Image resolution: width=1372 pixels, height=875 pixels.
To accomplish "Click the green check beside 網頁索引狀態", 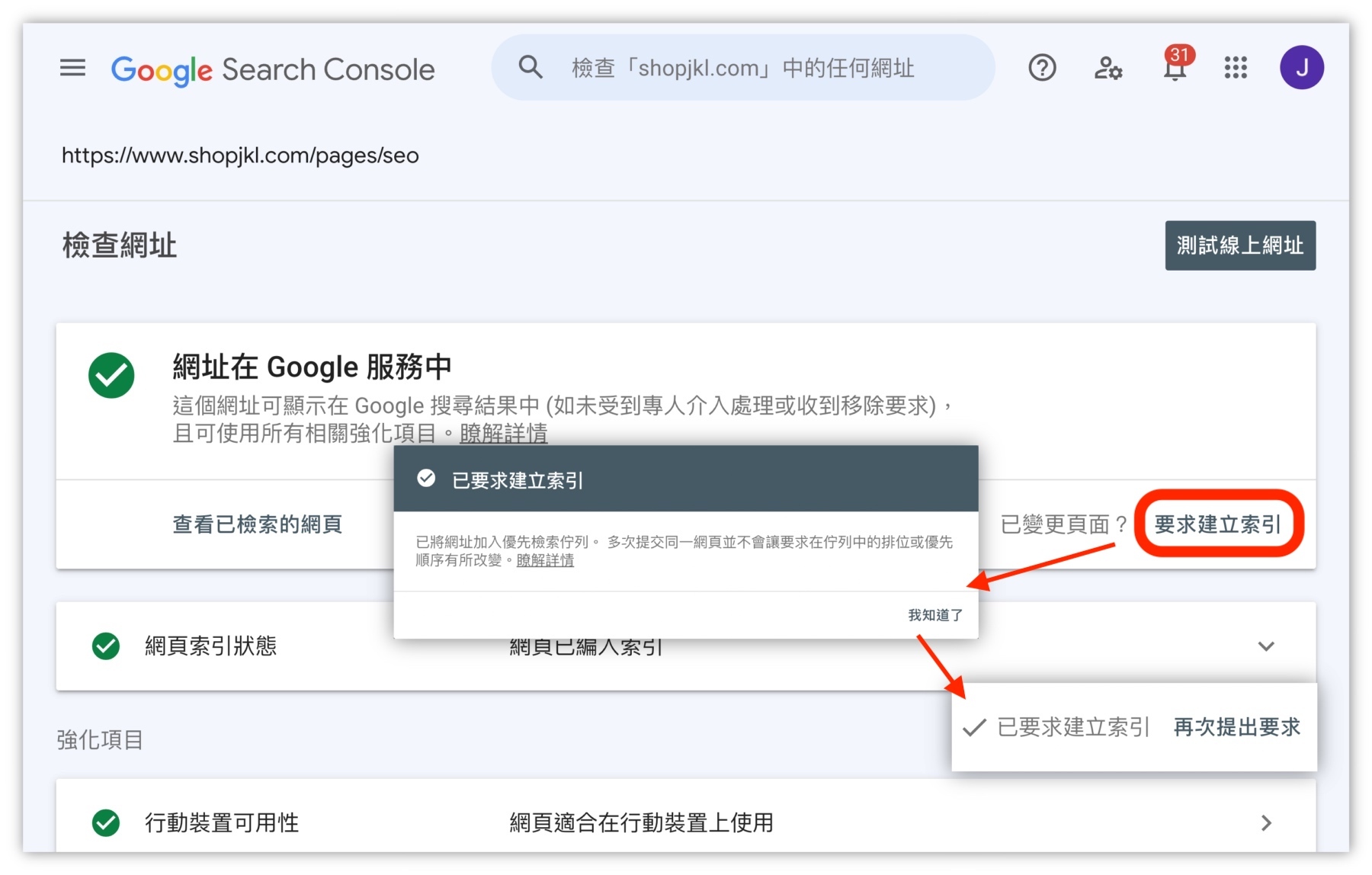I will [x=106, y=646].
